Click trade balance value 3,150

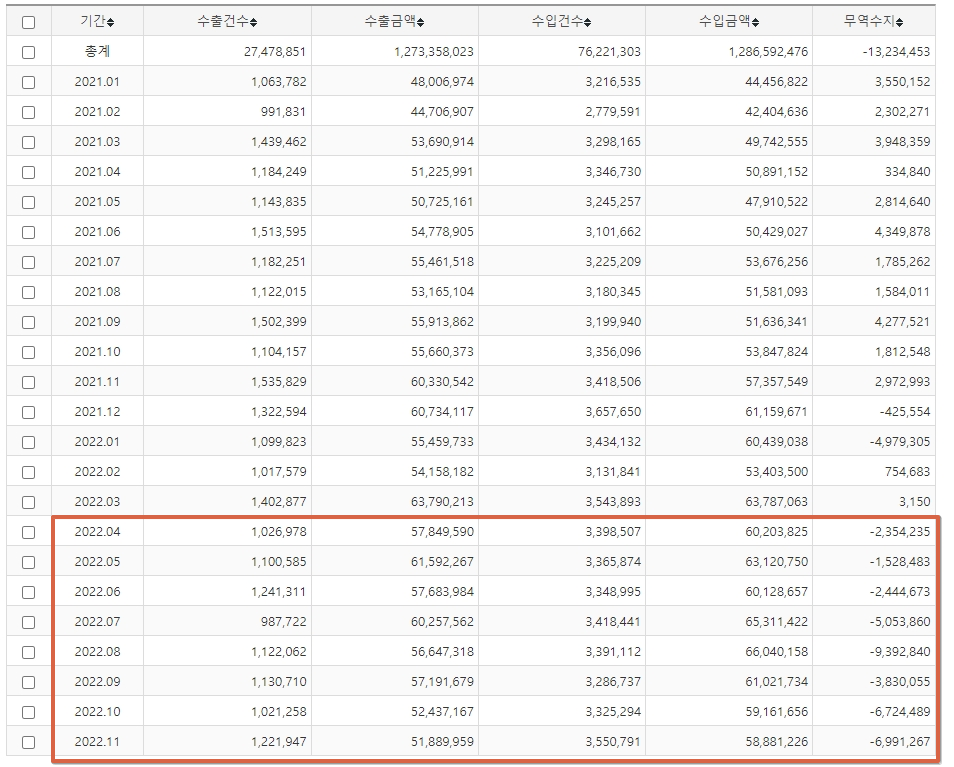[914, 502]
